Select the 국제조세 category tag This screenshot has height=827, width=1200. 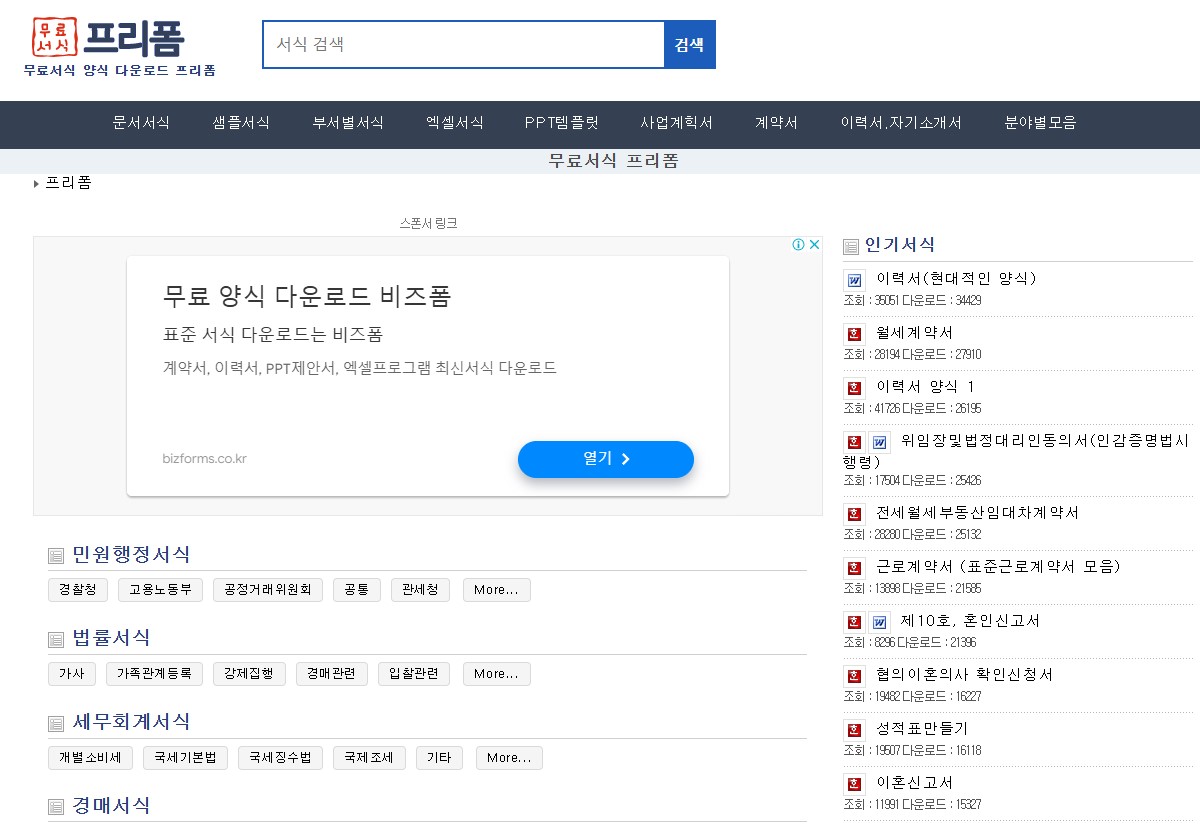[x=370, y=758]
